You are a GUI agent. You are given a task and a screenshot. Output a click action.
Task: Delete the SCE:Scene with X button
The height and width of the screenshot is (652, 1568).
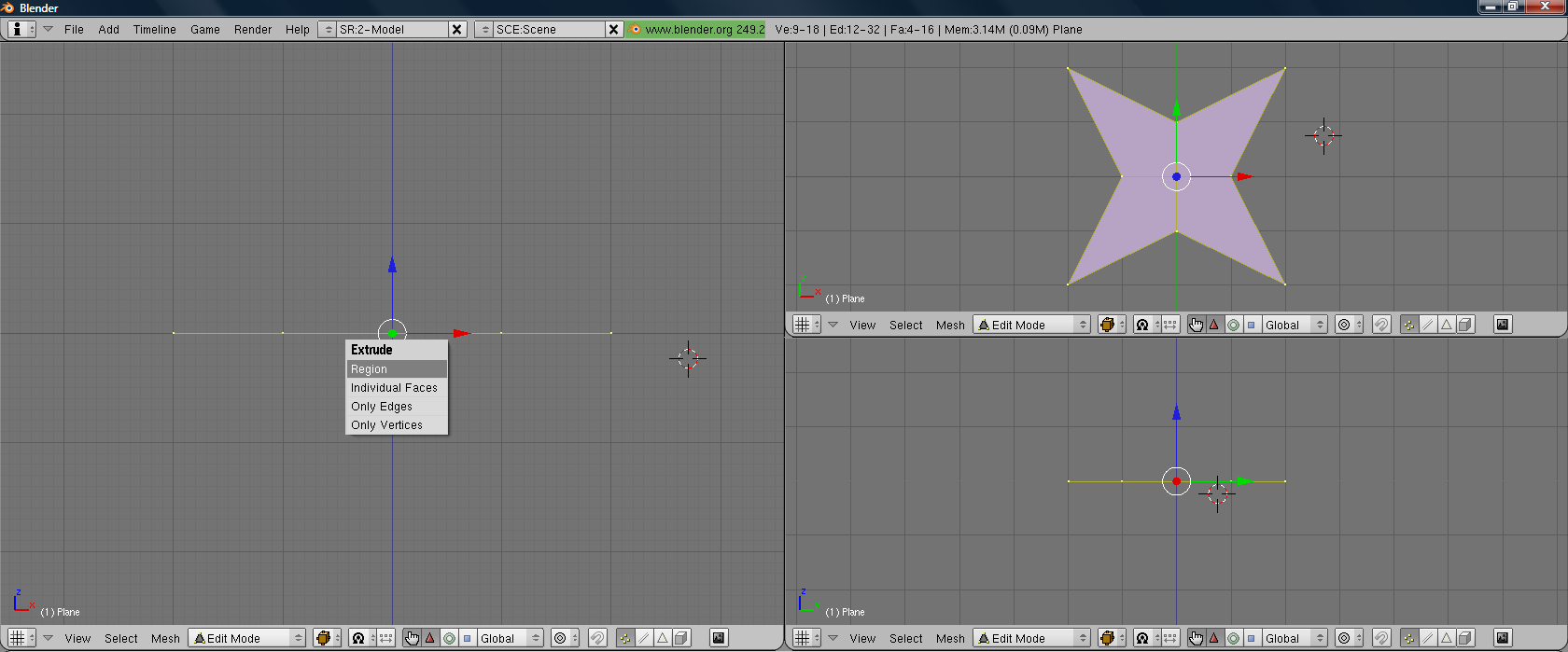614,30
